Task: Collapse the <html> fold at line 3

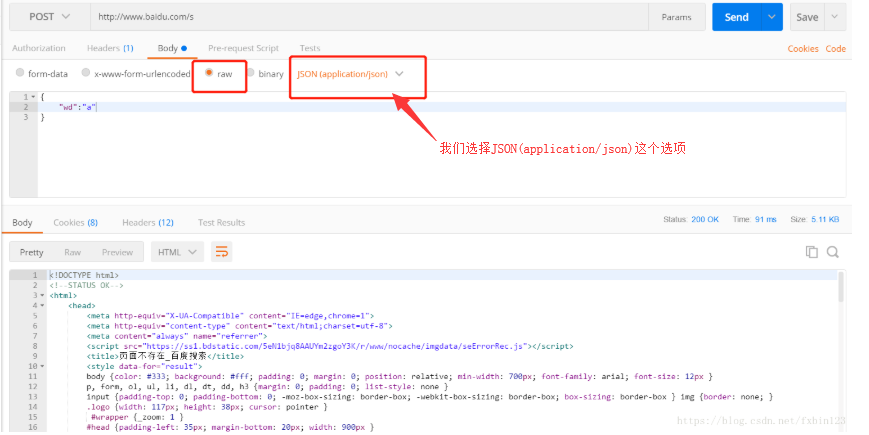Action: pos(42,295)
